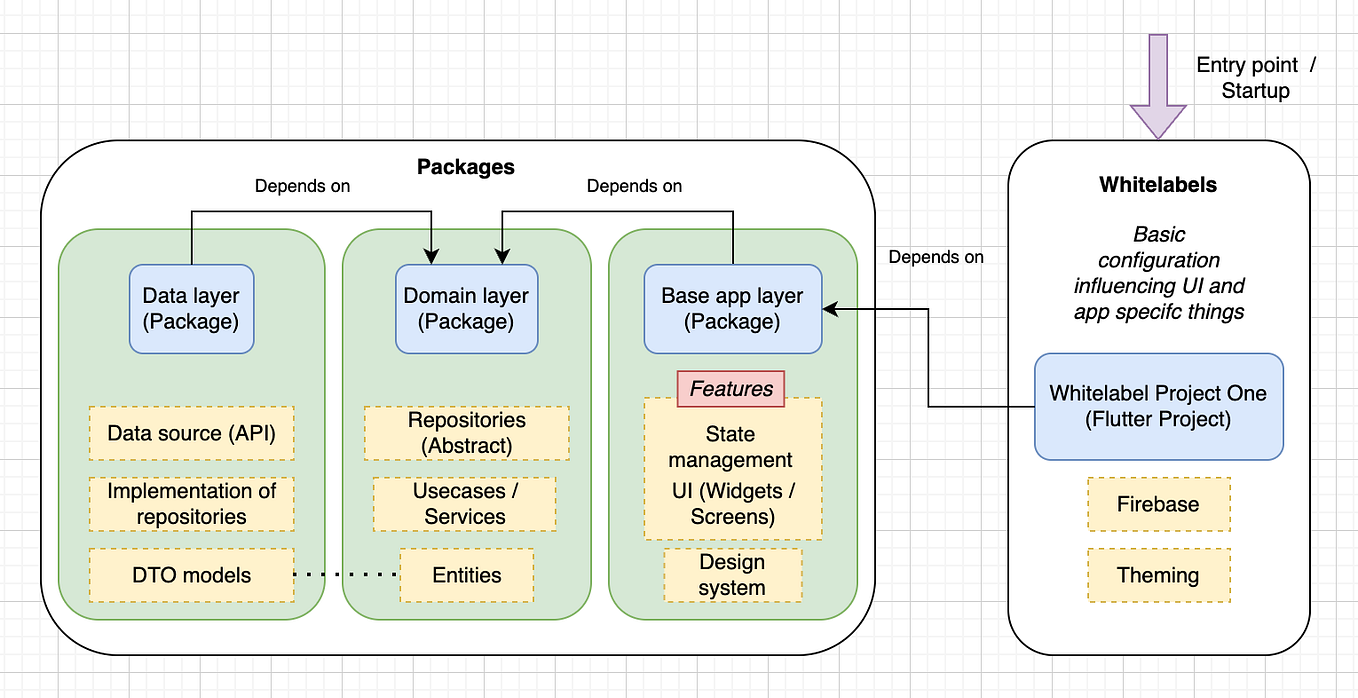
Task: Click the Depends on arrow near Whitelabels
Action: click(935, 257)
